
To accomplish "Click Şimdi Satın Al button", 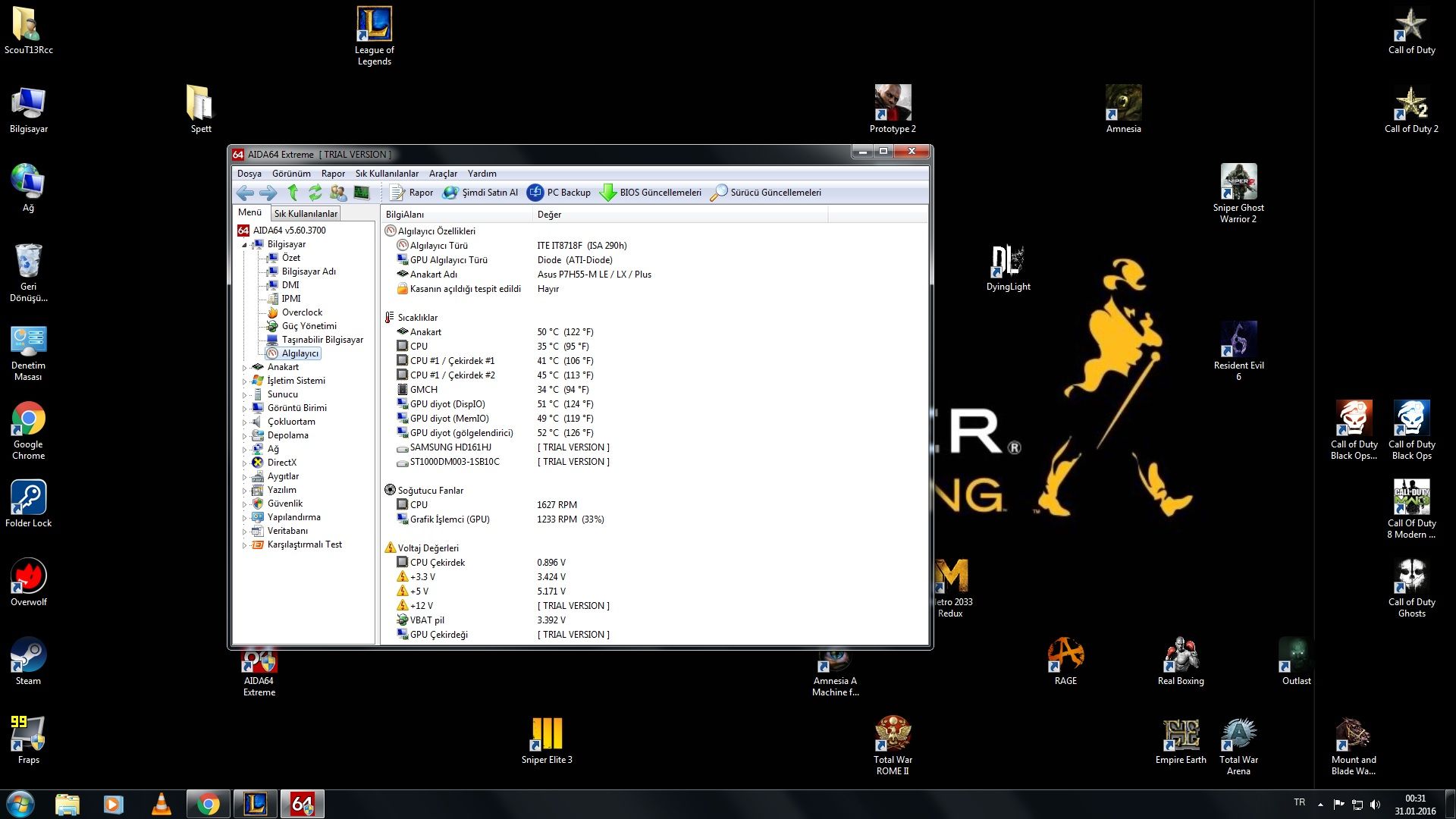I will coord(481,193).
